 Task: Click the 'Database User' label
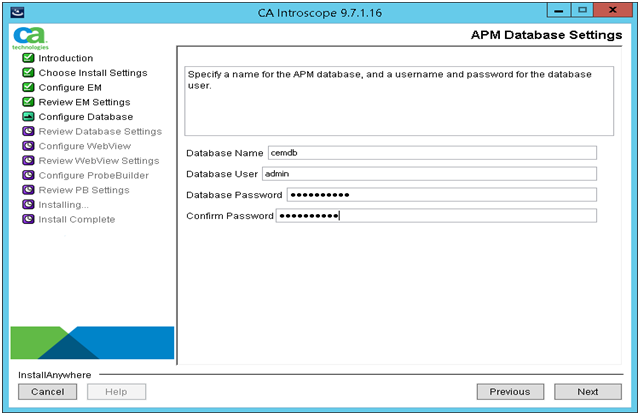[222, 174]
